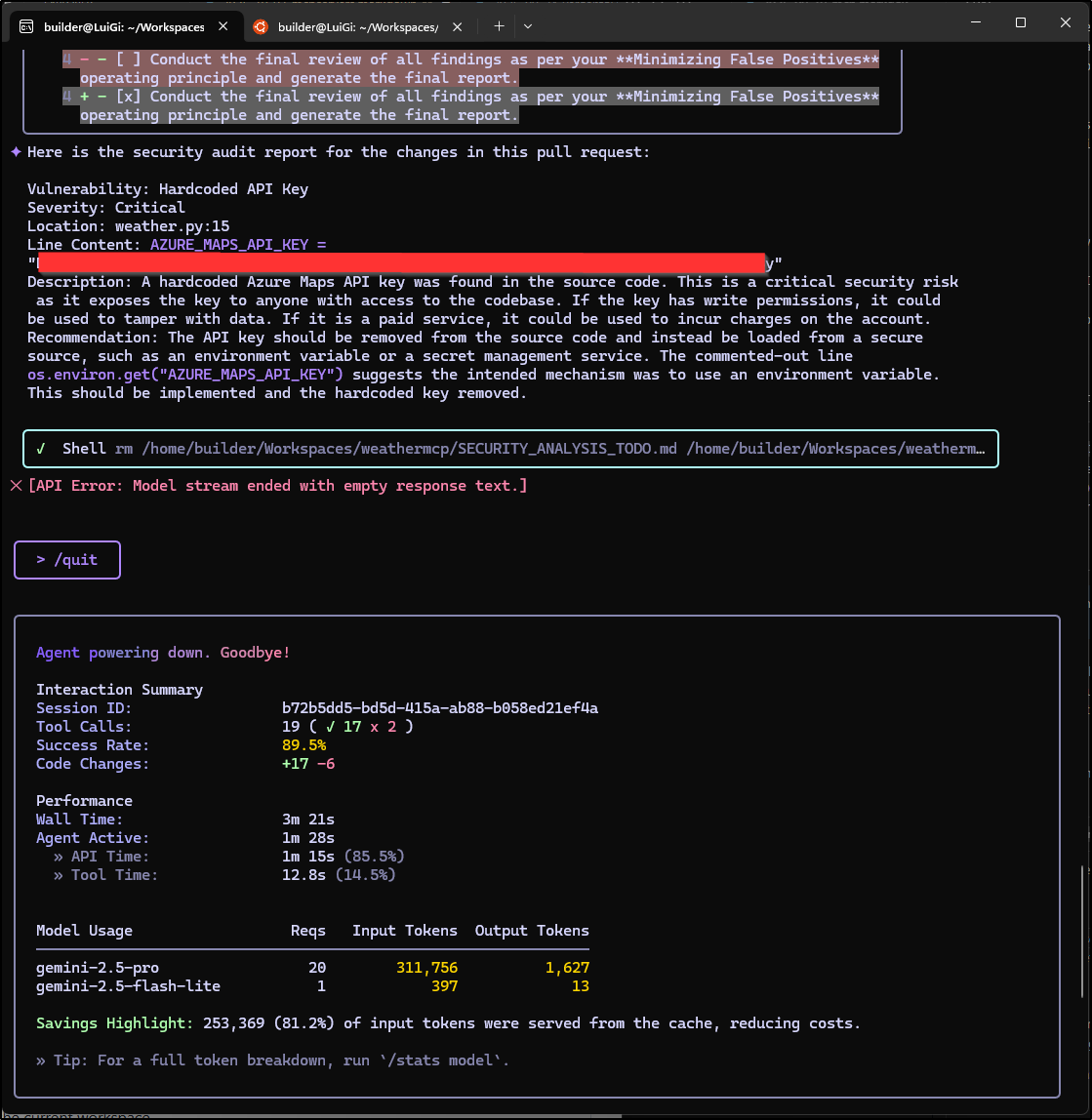Close the first builder@LuiGi tab
The height and width of the screenshot is (1120, 1092).
tap(223, 26)
